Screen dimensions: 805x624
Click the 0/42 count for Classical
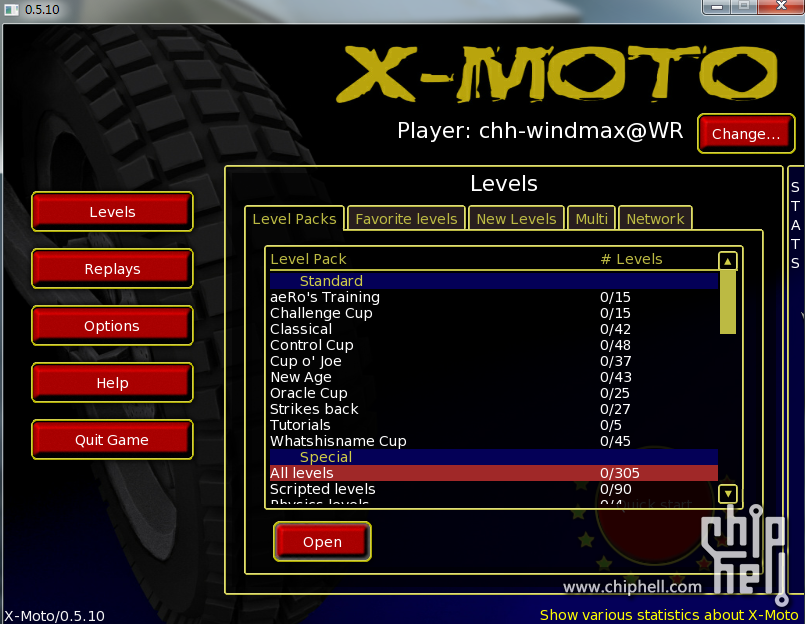pos(615,329)
